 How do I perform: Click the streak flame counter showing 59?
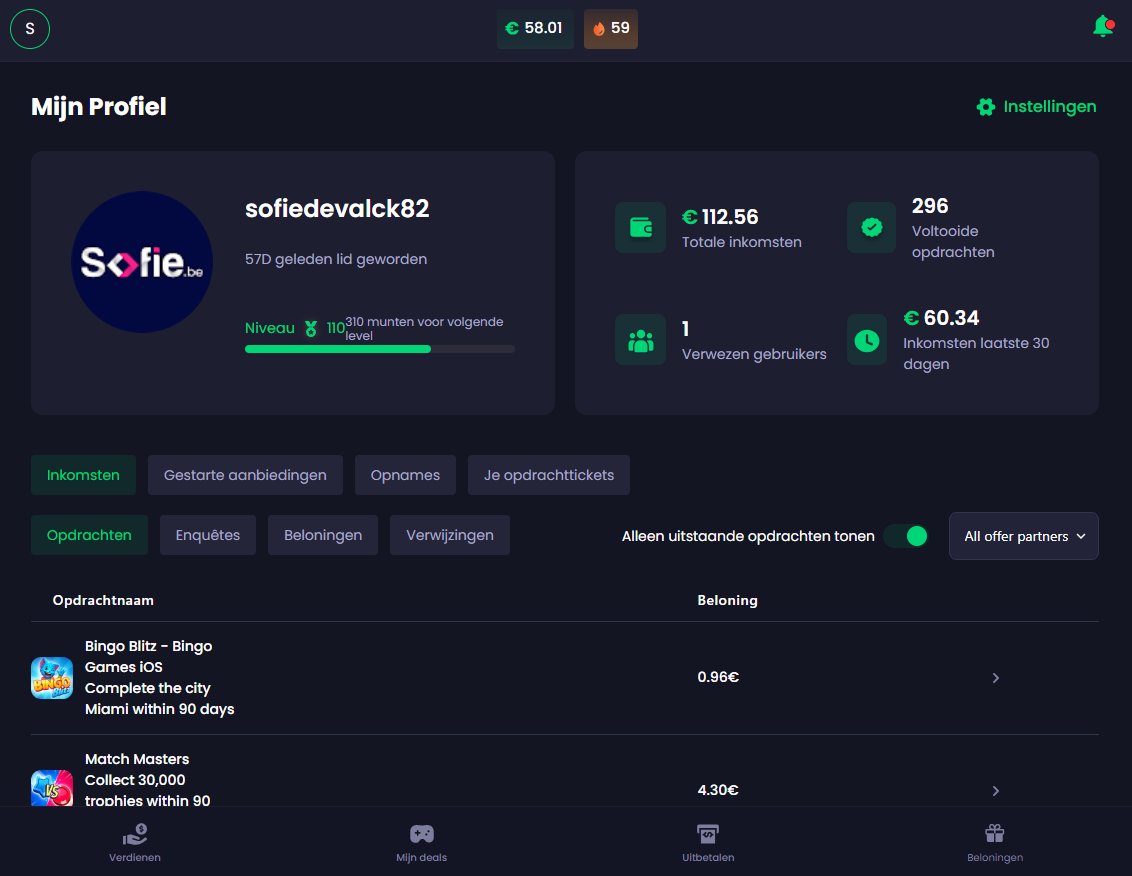611,29
